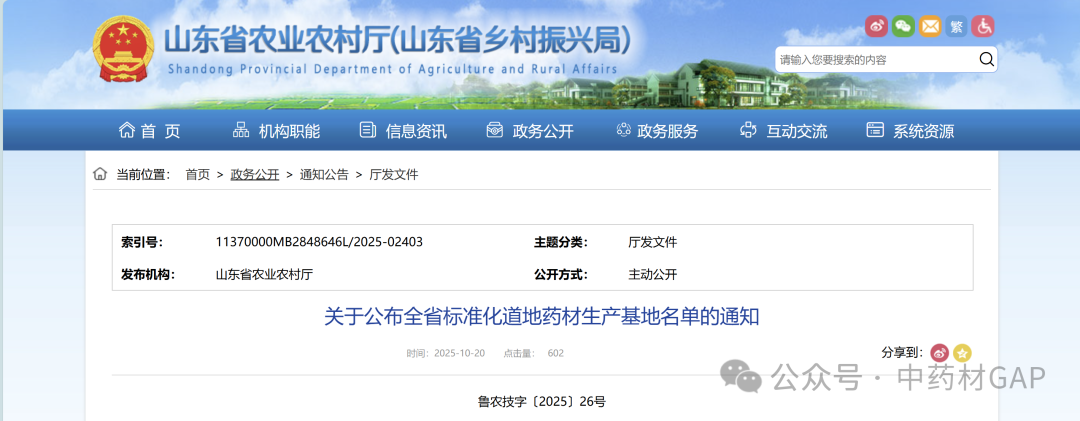Open the Weibo icon in the header

877,27
